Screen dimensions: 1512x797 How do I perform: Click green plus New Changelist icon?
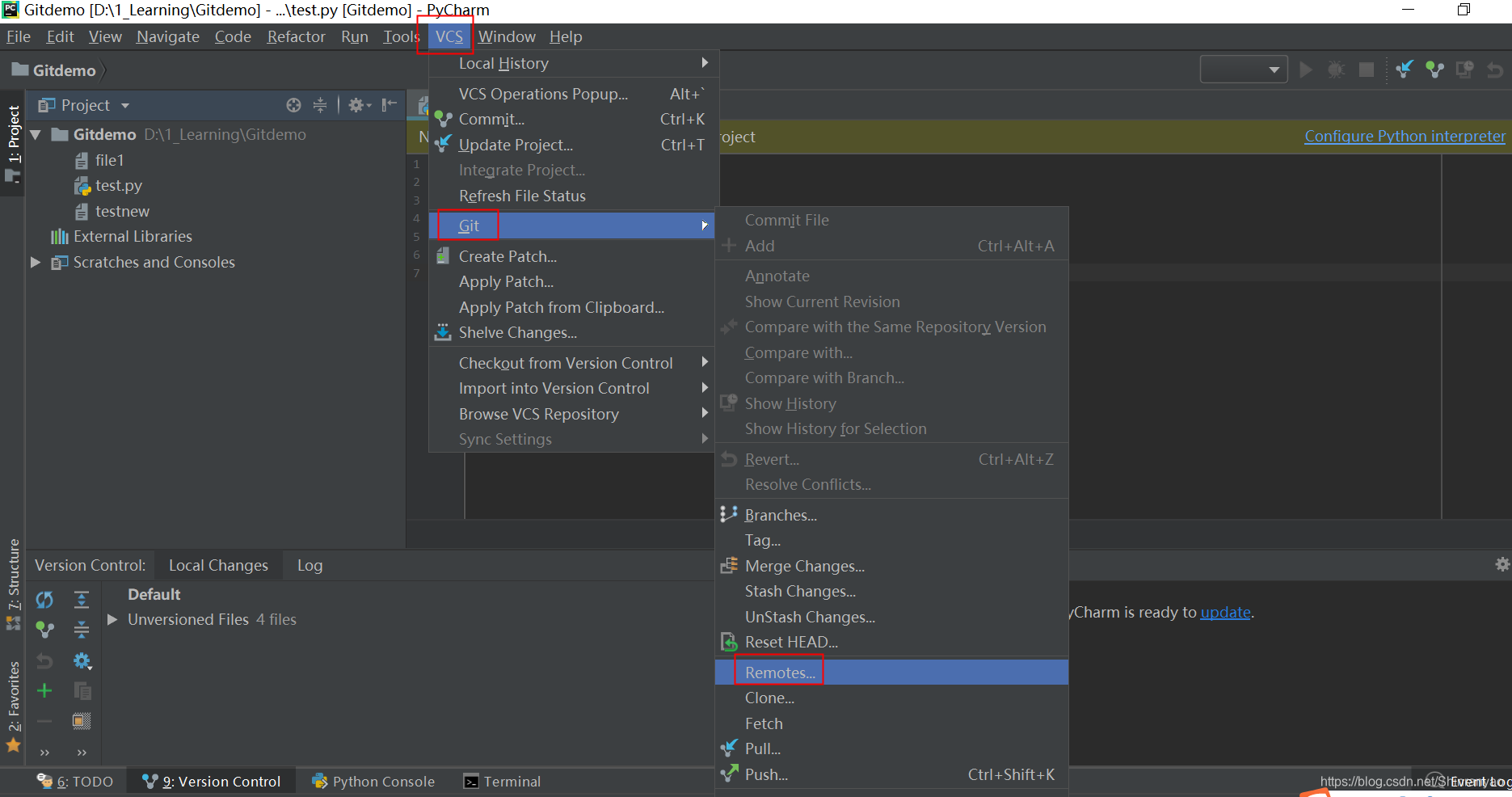[44, 690]
